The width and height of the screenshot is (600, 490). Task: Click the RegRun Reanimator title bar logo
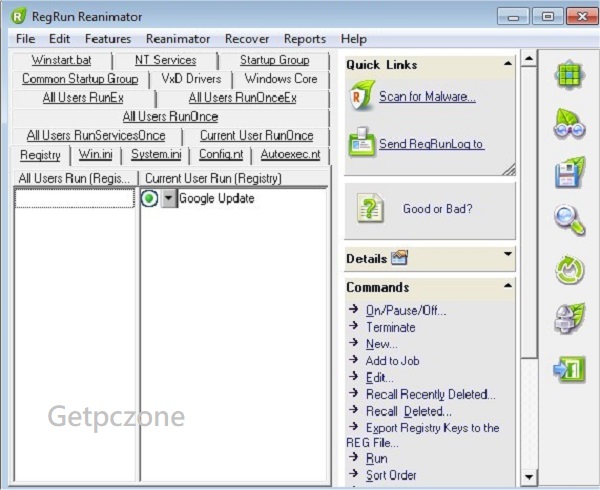(19, 16)
